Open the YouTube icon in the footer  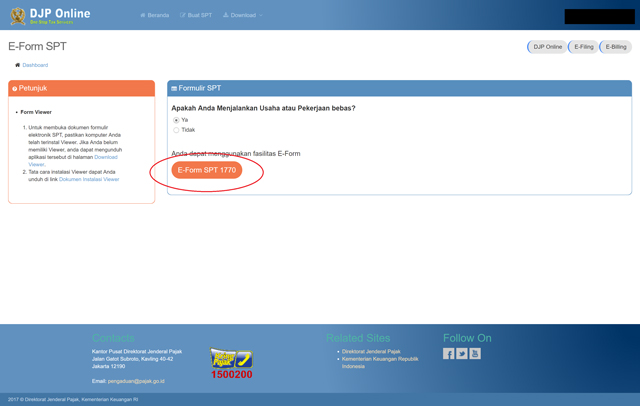pyautogui.click(x=475, y=353)
